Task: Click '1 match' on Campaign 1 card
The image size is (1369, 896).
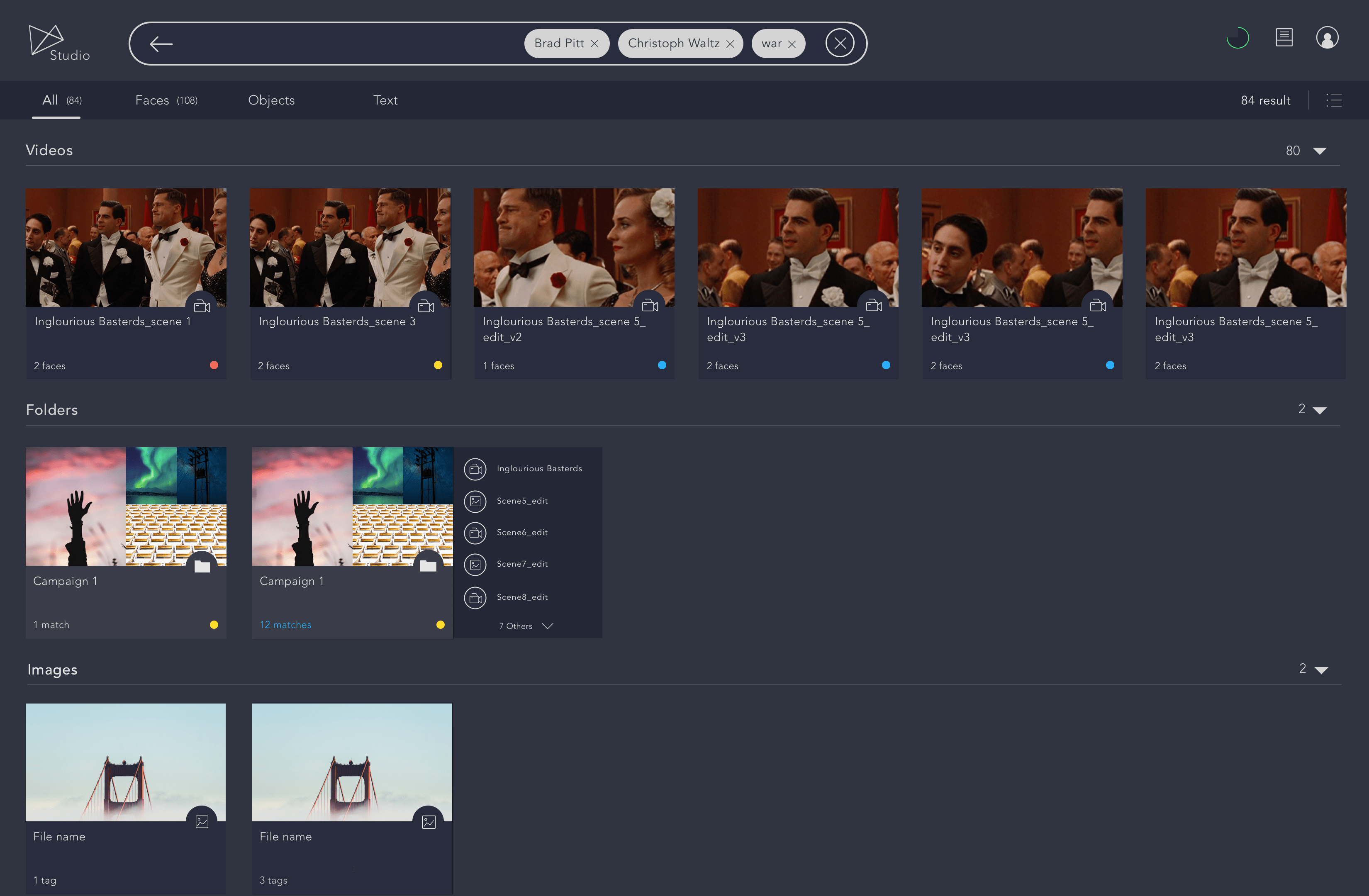Action: [51, 625]
